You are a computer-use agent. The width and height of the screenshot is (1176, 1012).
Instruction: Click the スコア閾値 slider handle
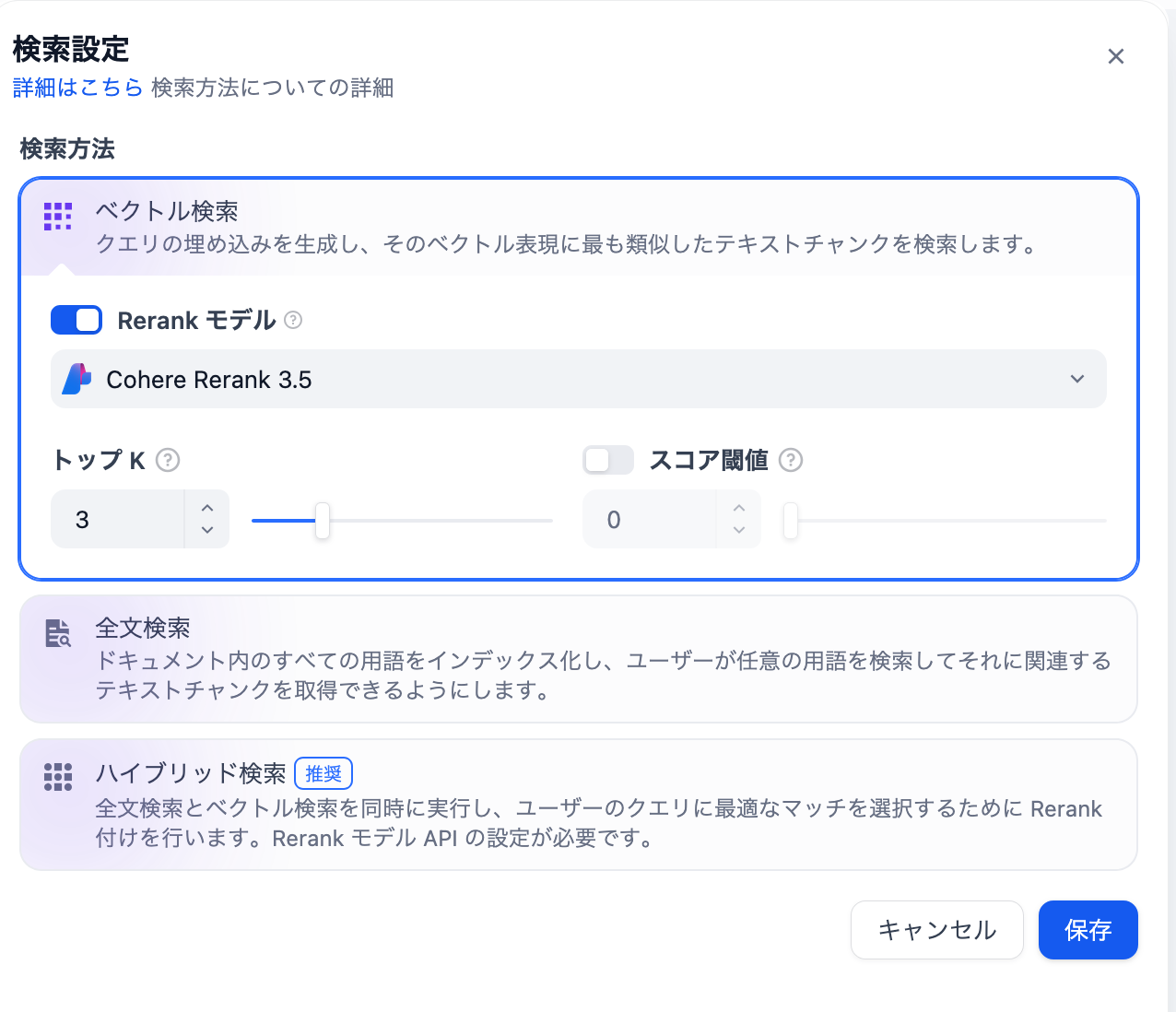point(791,521)
